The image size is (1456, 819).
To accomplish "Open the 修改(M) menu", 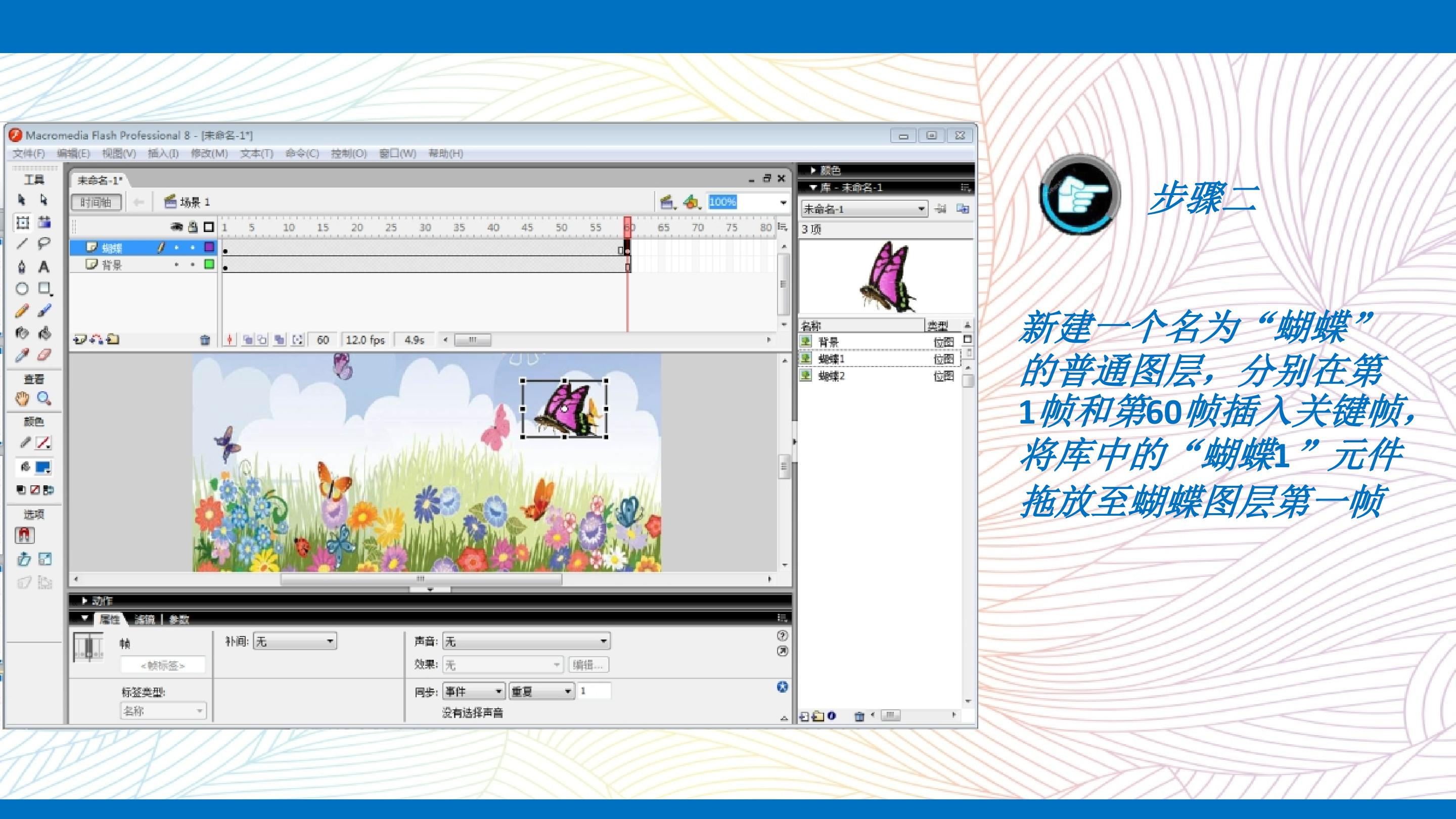I will pos(209,153).
